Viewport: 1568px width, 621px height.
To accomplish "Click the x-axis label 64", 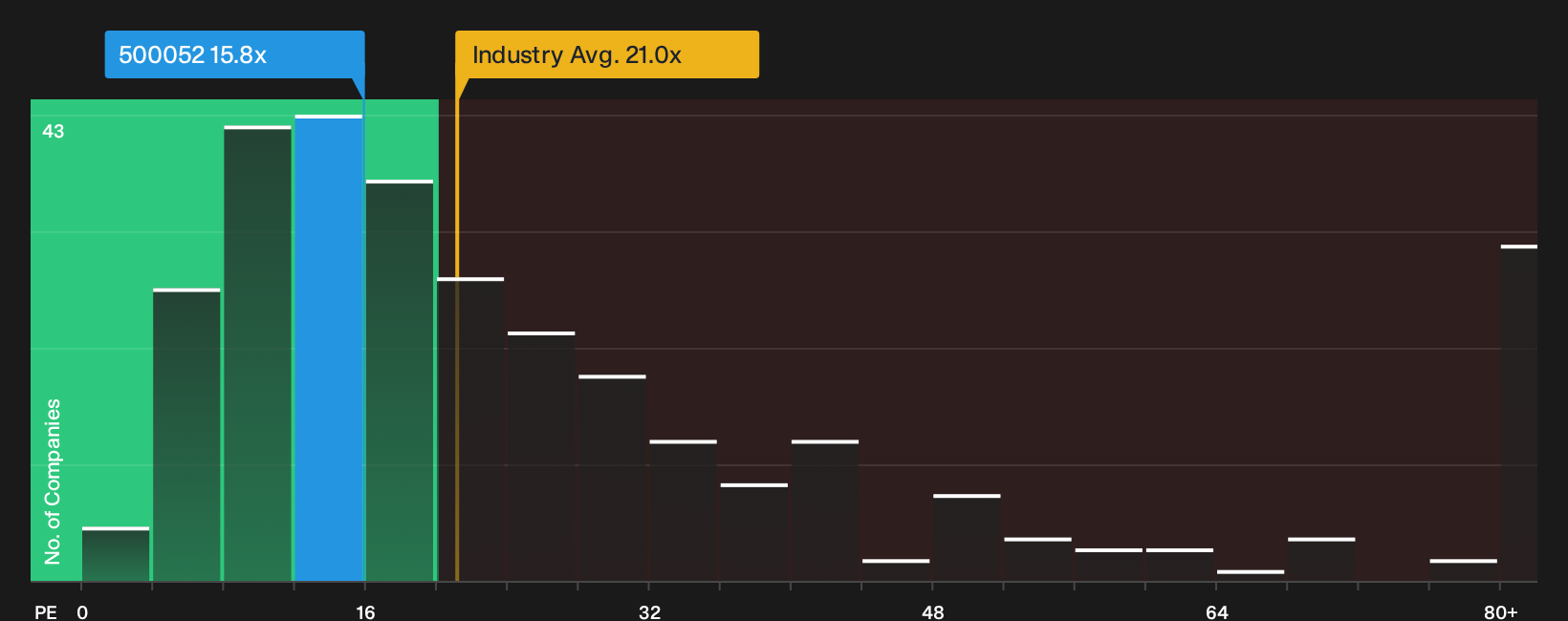I will tap(1216, 612).
